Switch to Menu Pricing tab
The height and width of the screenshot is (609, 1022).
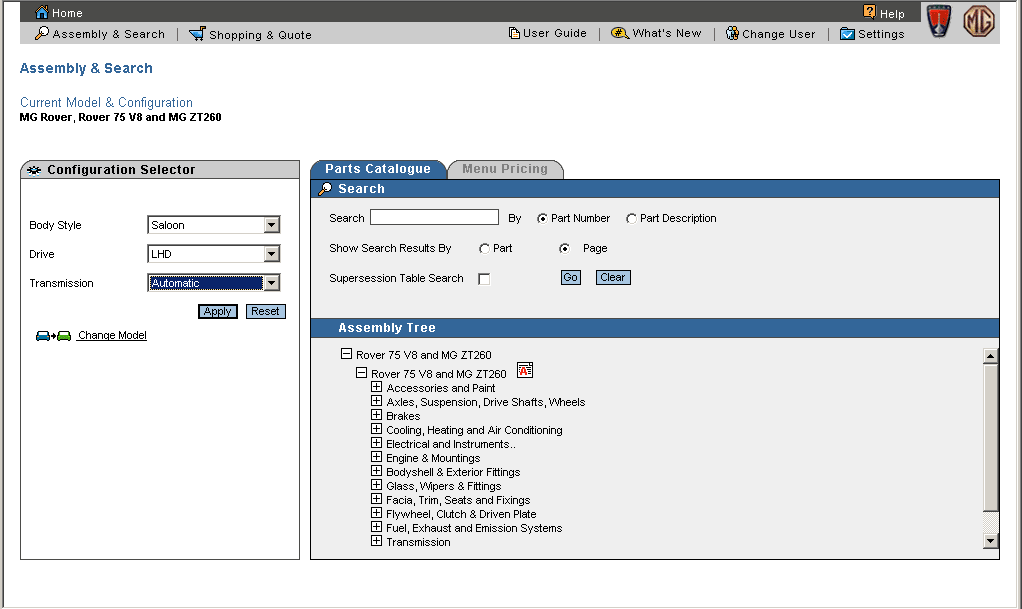pyautogui.click(x=505, y=169)
